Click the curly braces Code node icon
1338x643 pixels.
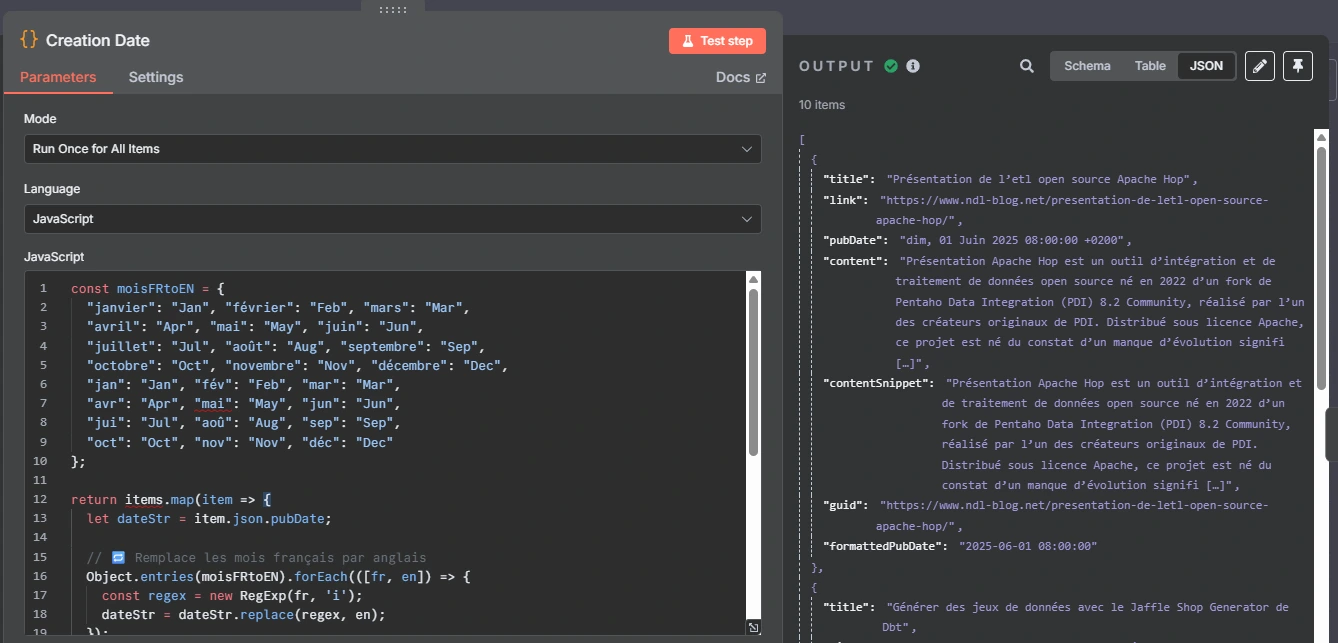pos(29,40)
